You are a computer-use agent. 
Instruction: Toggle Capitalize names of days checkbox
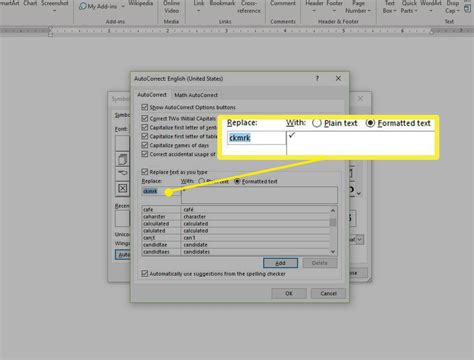click(144, 145)
